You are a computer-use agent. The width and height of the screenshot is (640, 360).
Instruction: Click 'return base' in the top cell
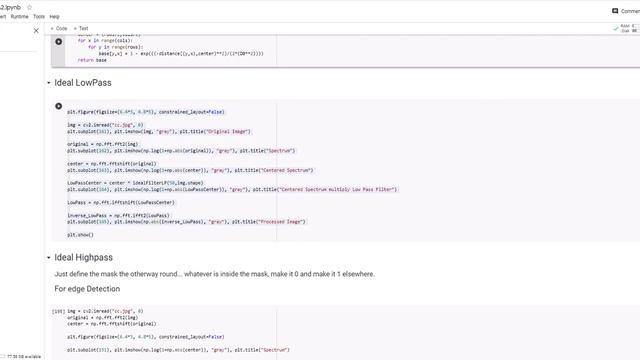92,60
